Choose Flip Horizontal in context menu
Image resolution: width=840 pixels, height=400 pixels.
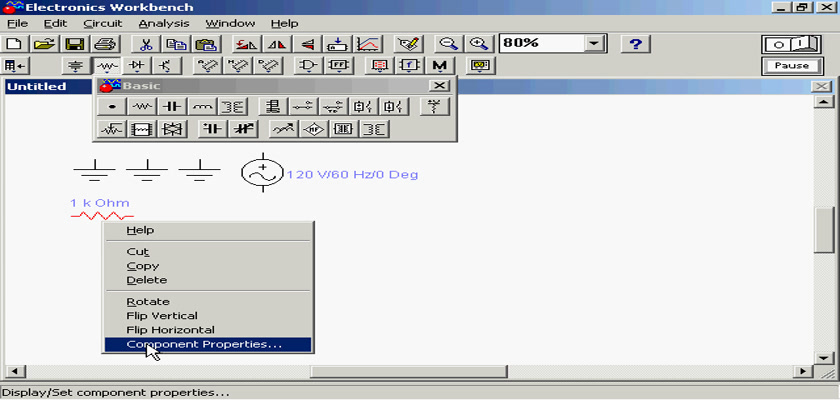click(207, 330)
